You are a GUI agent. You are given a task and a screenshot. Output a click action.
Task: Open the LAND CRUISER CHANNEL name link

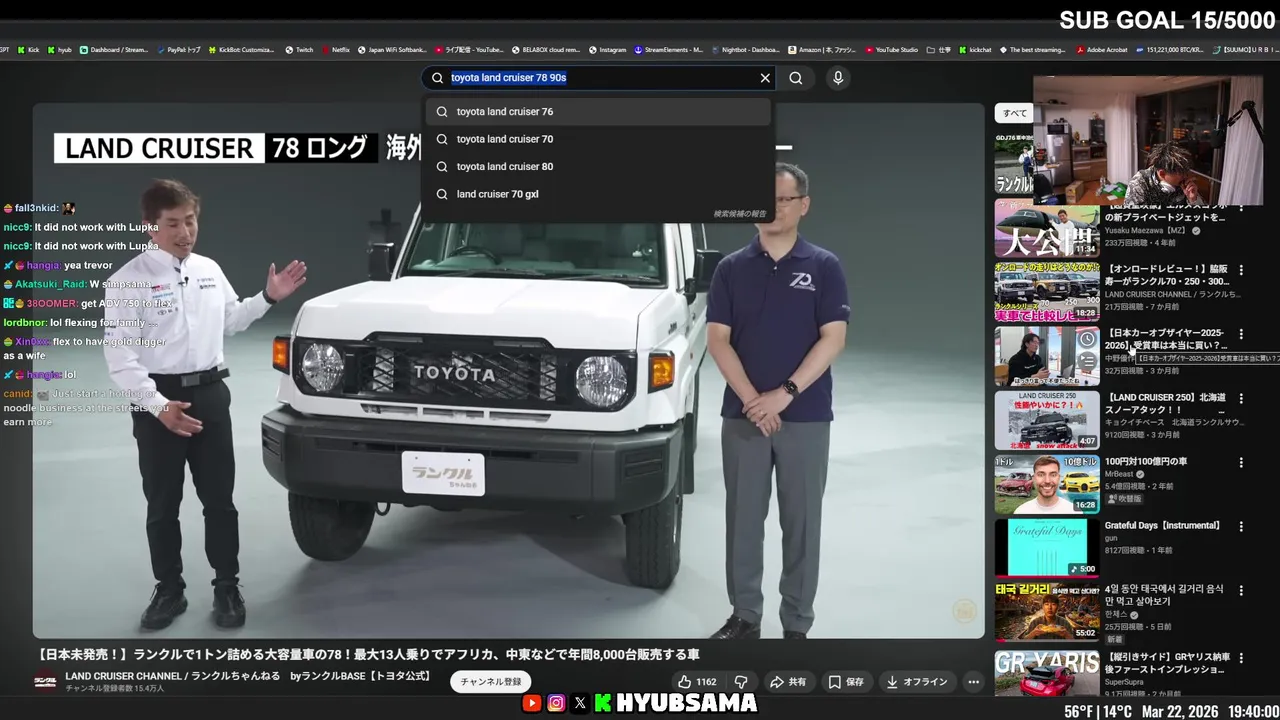[247, 677]
